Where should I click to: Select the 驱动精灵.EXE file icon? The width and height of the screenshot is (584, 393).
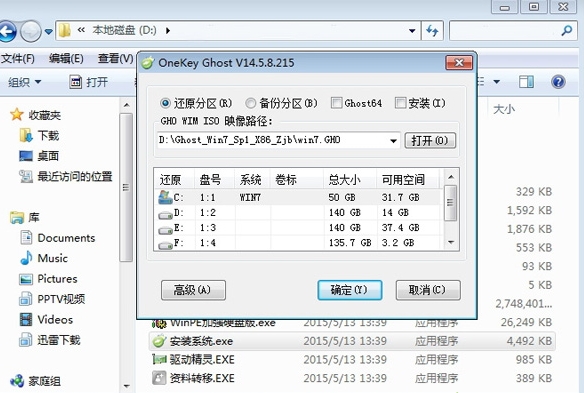pos(159,359)
